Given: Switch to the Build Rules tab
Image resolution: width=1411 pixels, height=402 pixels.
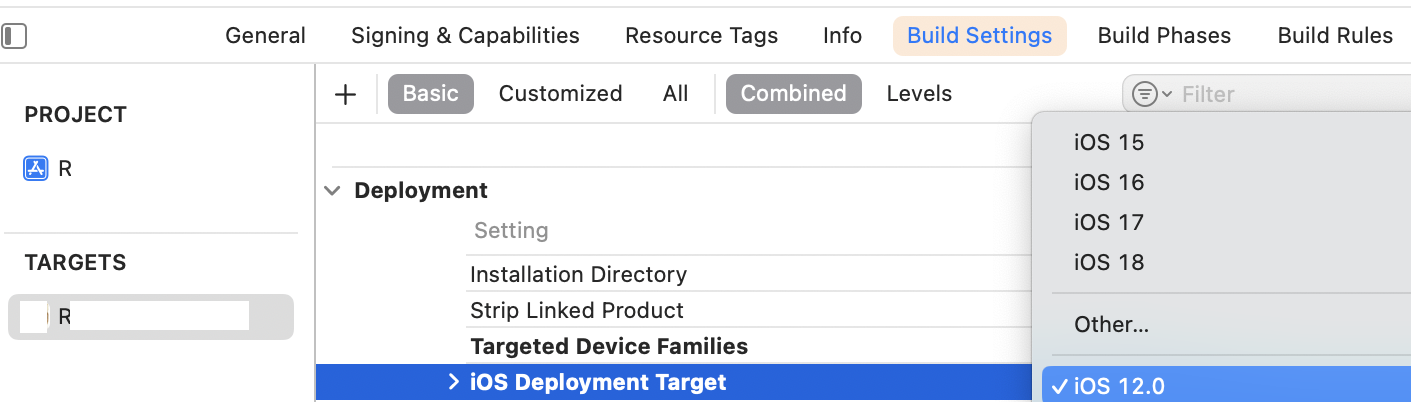Looking at the screenshot, I should click(1335, 36).
